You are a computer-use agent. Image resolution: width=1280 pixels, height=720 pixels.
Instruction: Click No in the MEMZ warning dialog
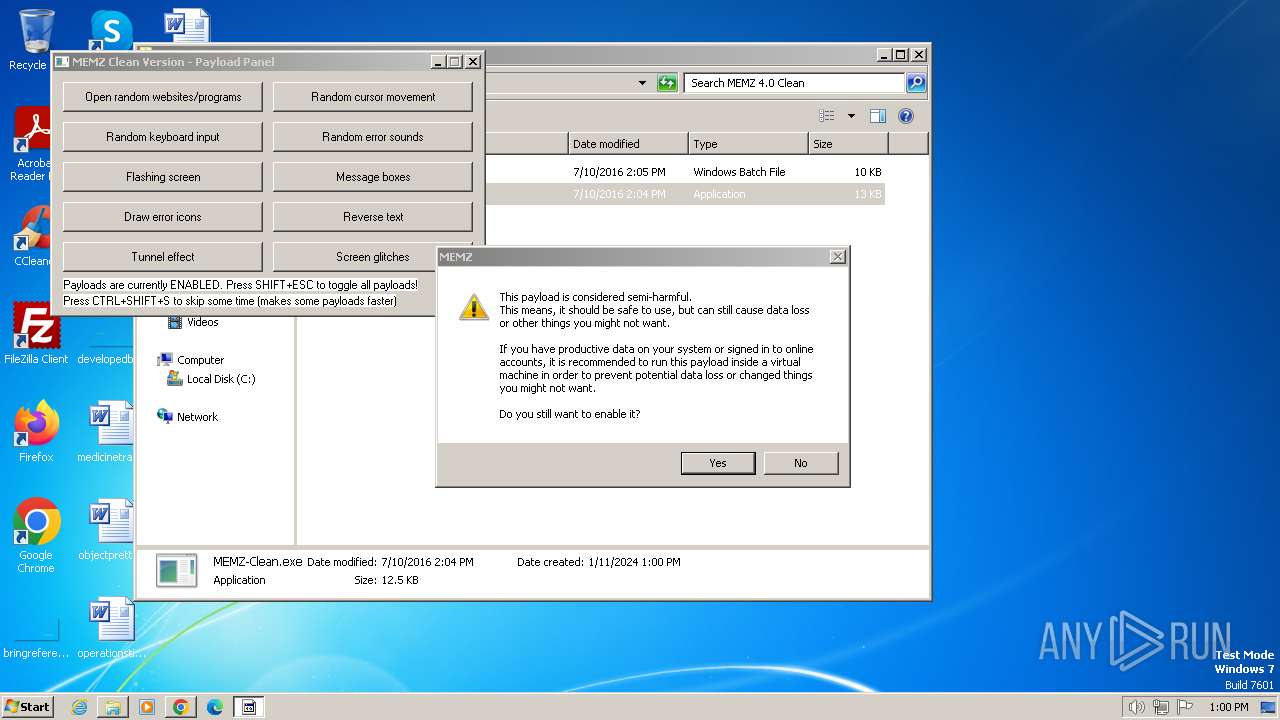(x=801, y=463)
